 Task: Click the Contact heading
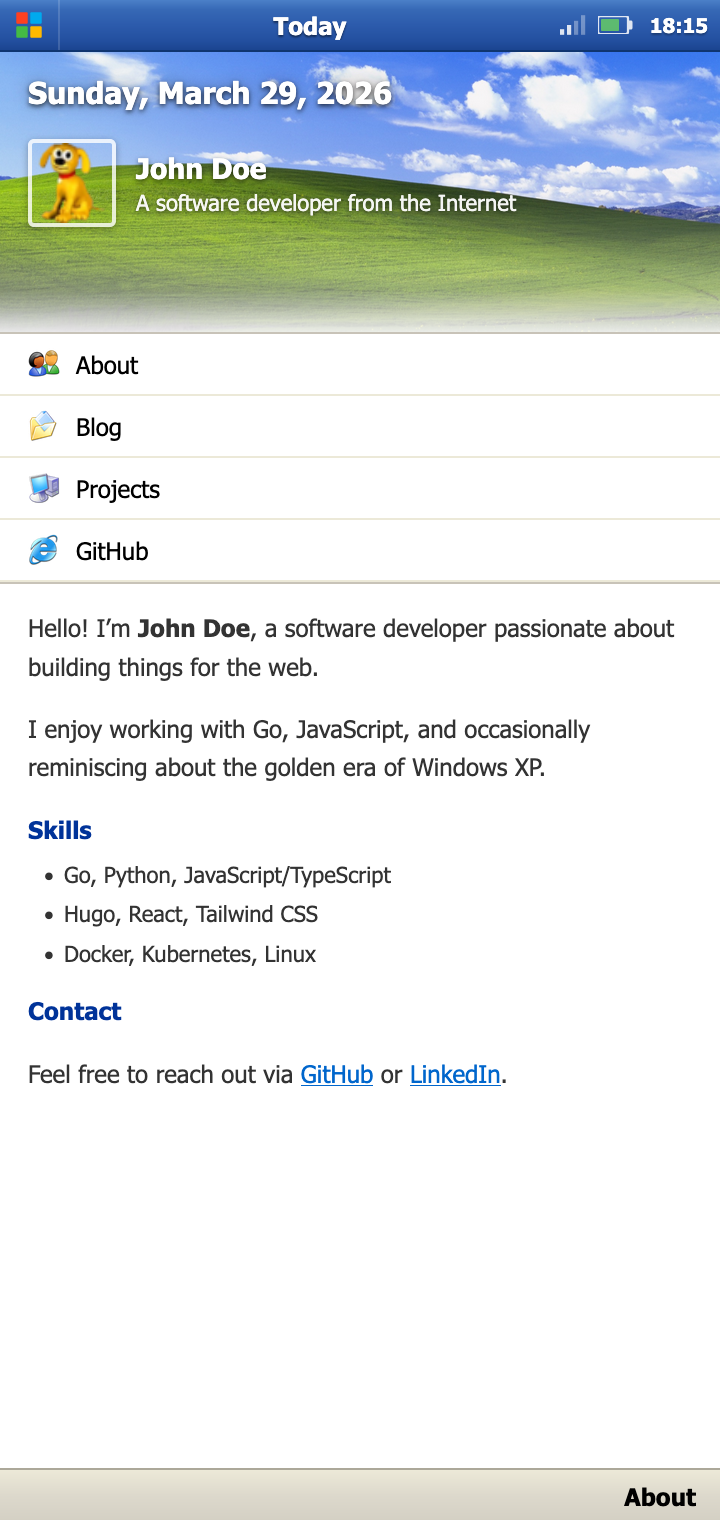point(75,1012)
